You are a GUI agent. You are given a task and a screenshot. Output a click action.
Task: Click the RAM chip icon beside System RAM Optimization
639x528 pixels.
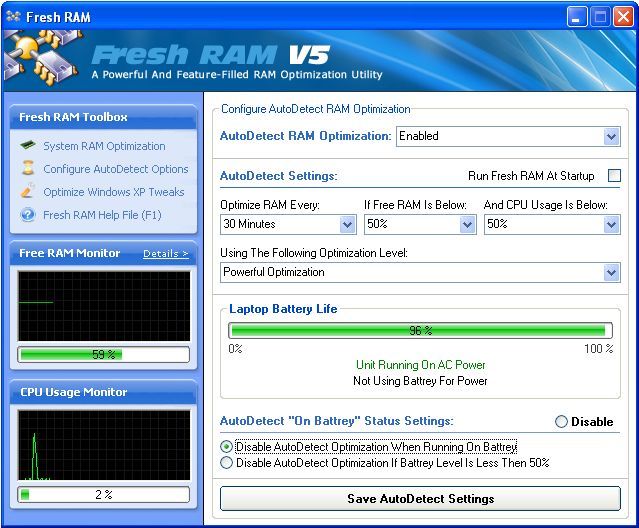click(28, 145)
